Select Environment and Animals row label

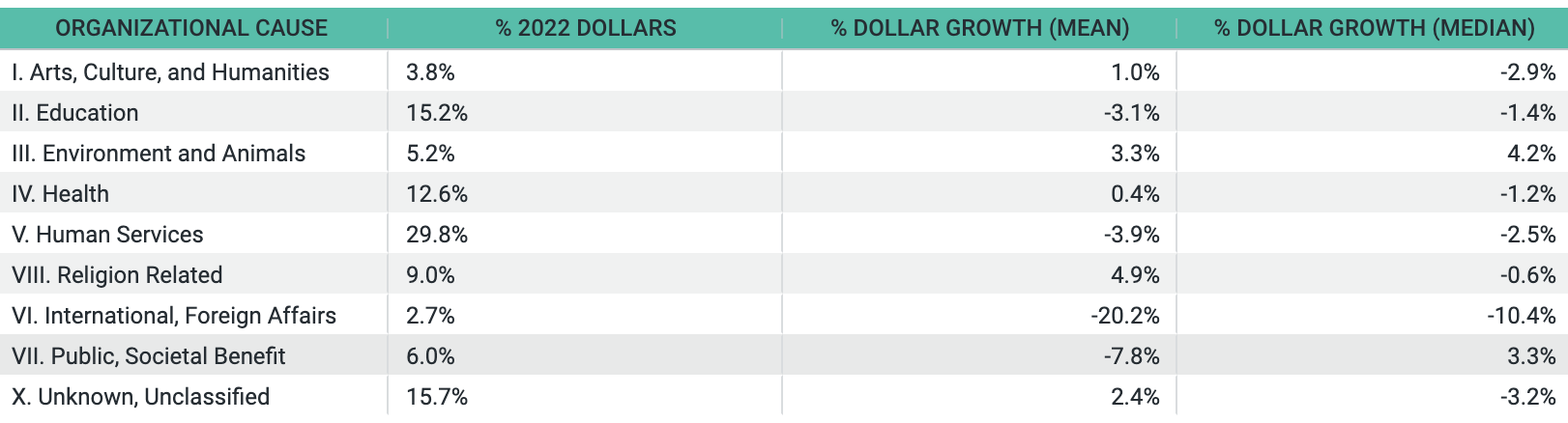point(159,154)
